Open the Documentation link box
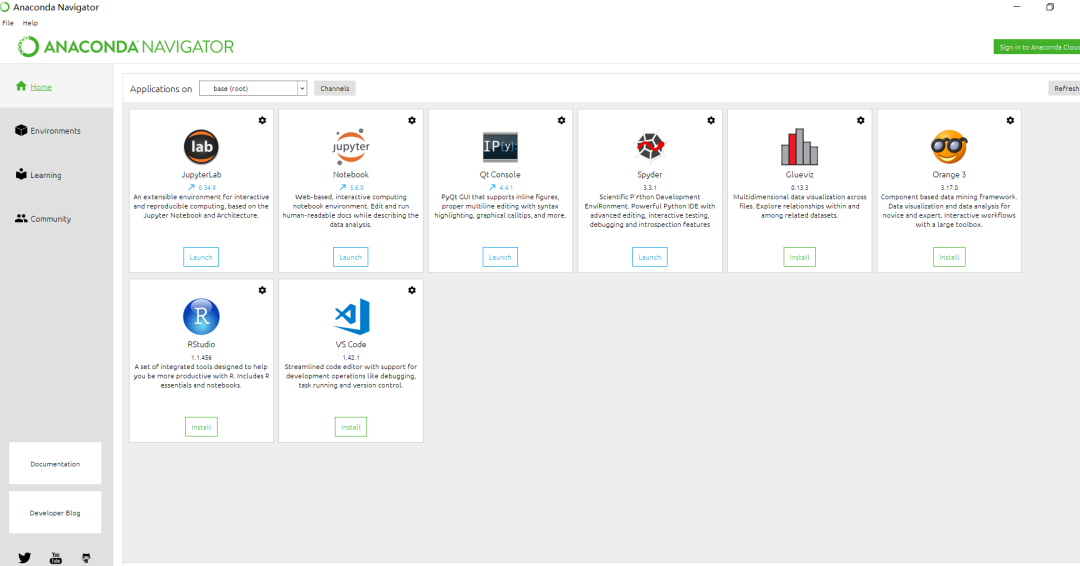This screenshot has height=566, width=1080. (x=55, y=463)
